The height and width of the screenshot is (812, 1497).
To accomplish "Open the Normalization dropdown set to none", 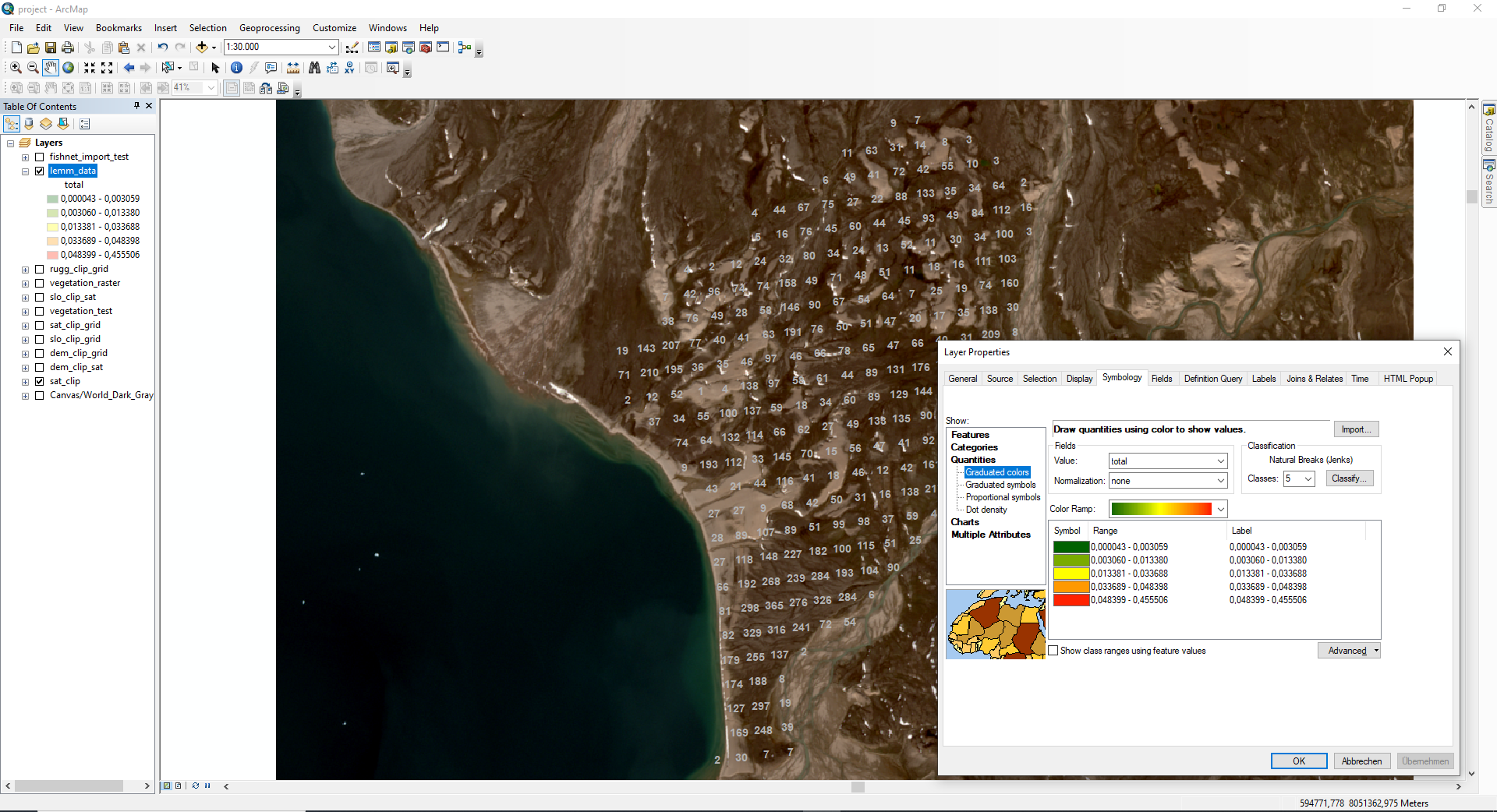I will pos(1220,481).
